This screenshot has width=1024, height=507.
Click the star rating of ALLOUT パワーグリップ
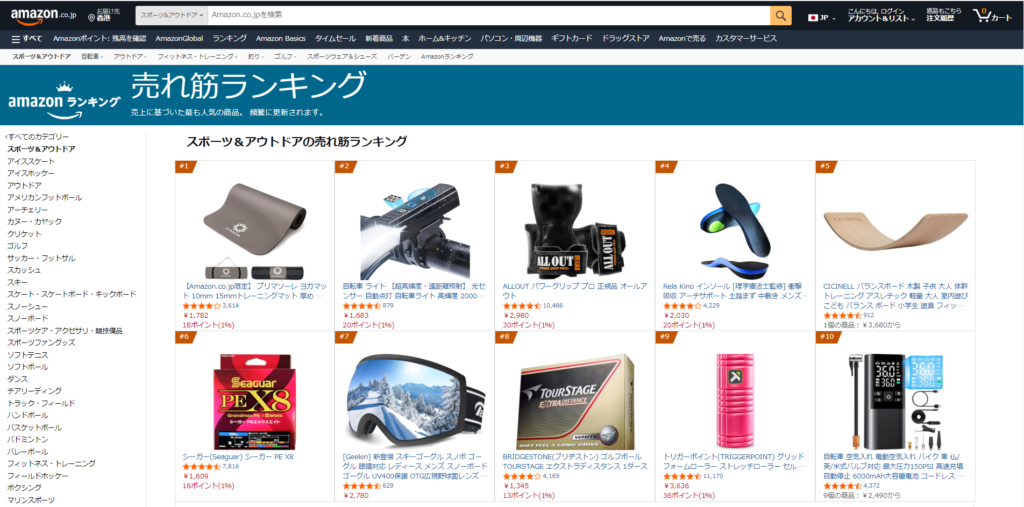coord(522,305)
